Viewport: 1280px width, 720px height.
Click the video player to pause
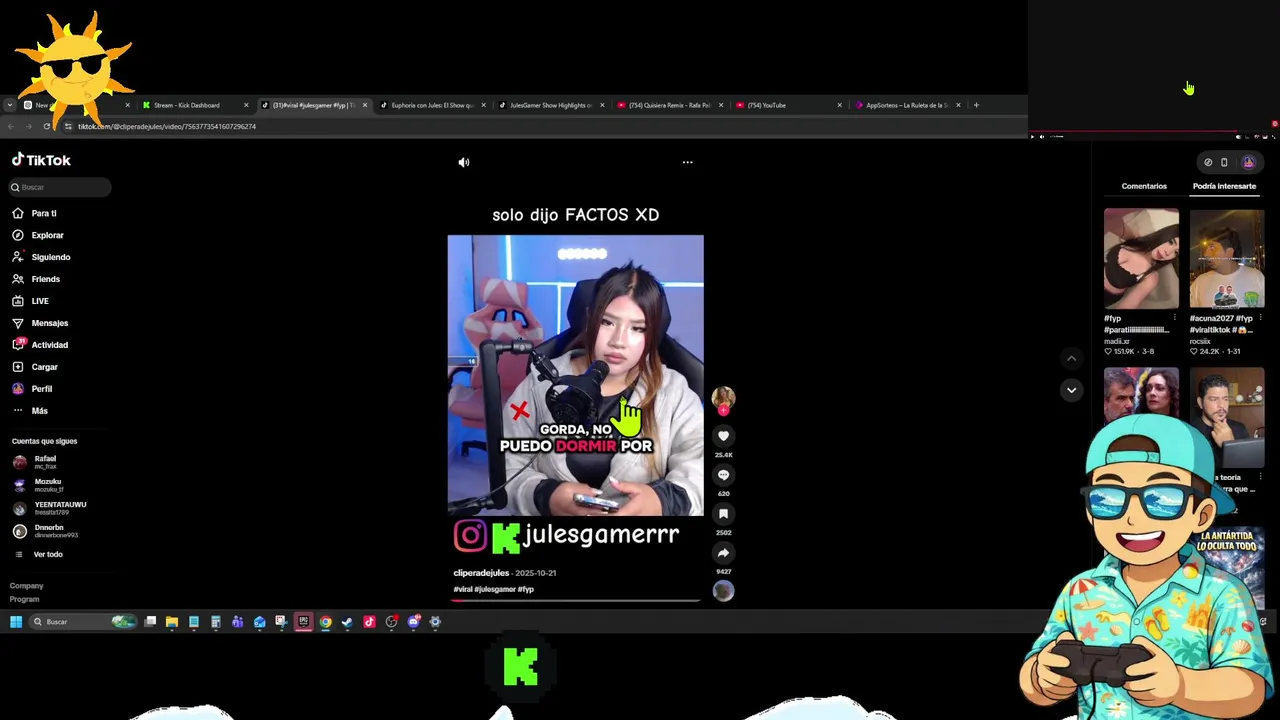pos(575,375)
